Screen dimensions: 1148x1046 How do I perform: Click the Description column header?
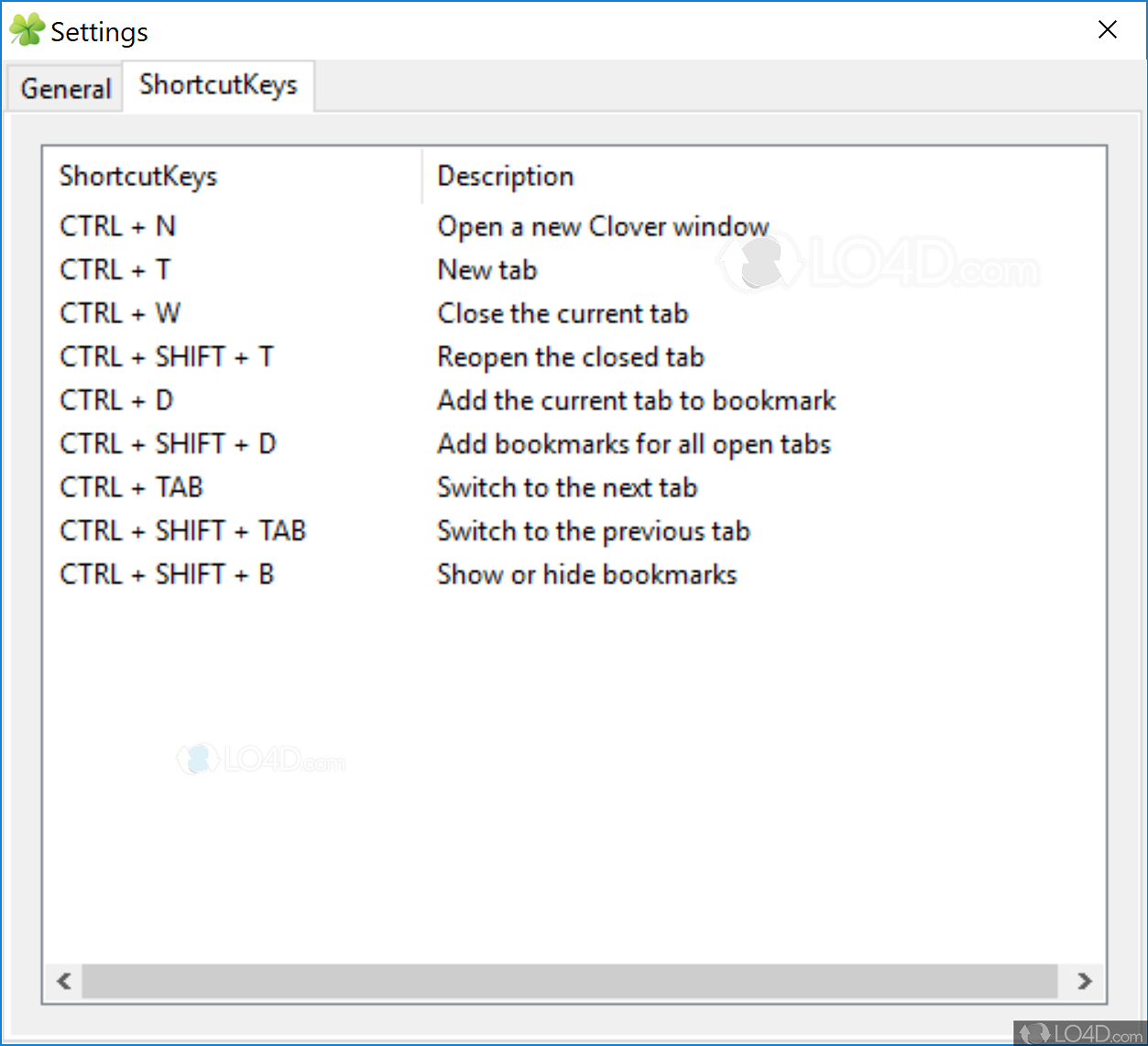(x=506, y=176)
